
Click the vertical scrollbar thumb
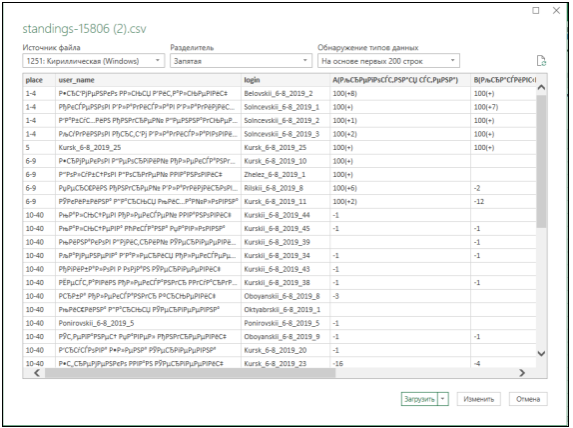pos(542,161)
